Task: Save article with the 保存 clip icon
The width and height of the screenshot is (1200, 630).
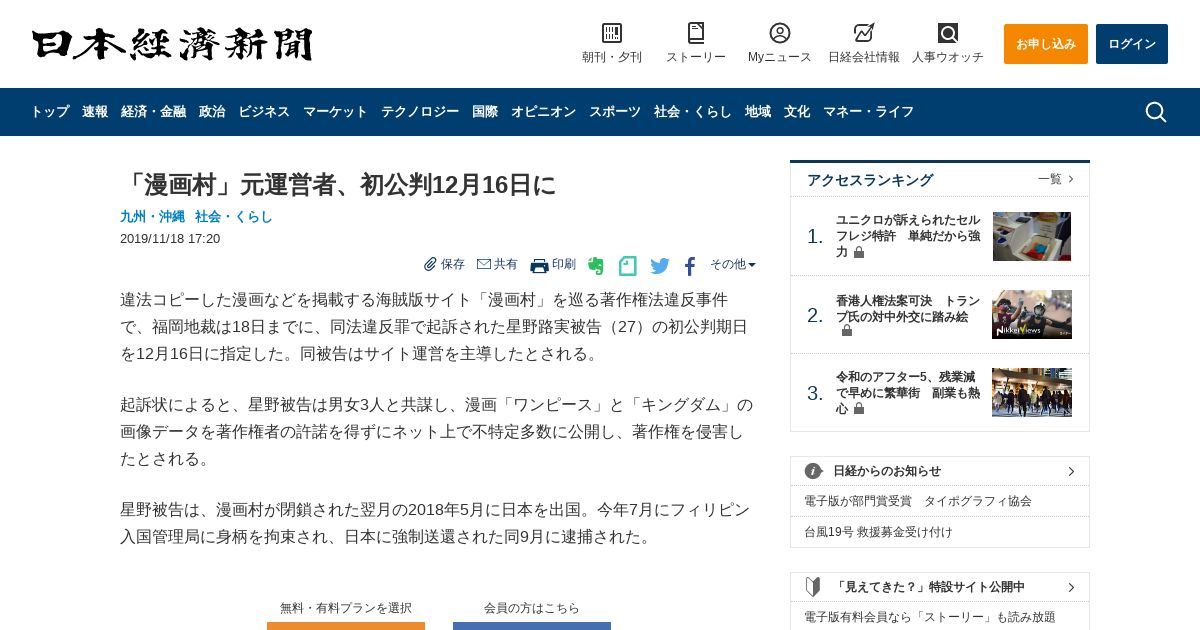Action: coord(430,264)
